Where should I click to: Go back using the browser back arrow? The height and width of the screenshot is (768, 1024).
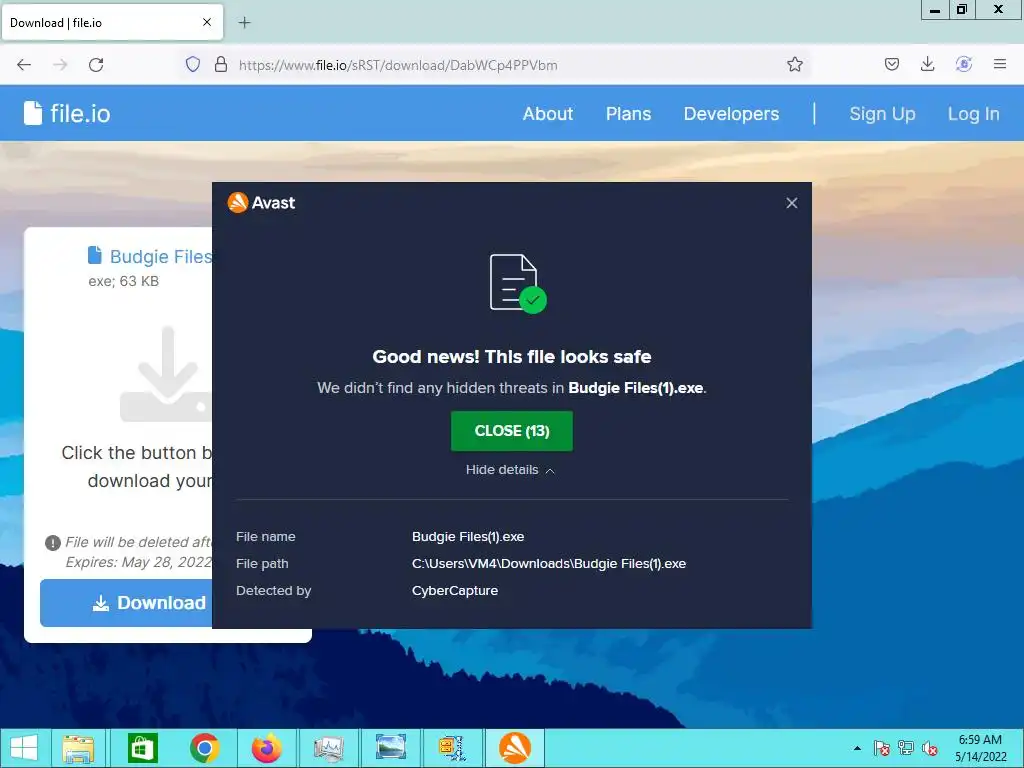(24, 65)
